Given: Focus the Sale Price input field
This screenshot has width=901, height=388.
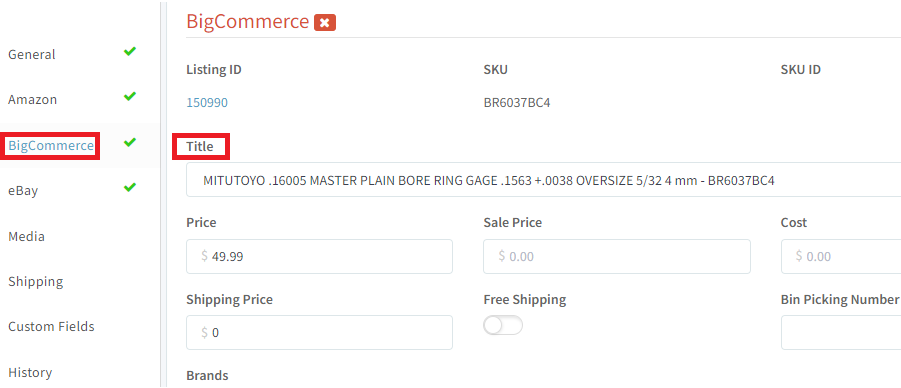Looking at the screenshot, I should 617,256.
